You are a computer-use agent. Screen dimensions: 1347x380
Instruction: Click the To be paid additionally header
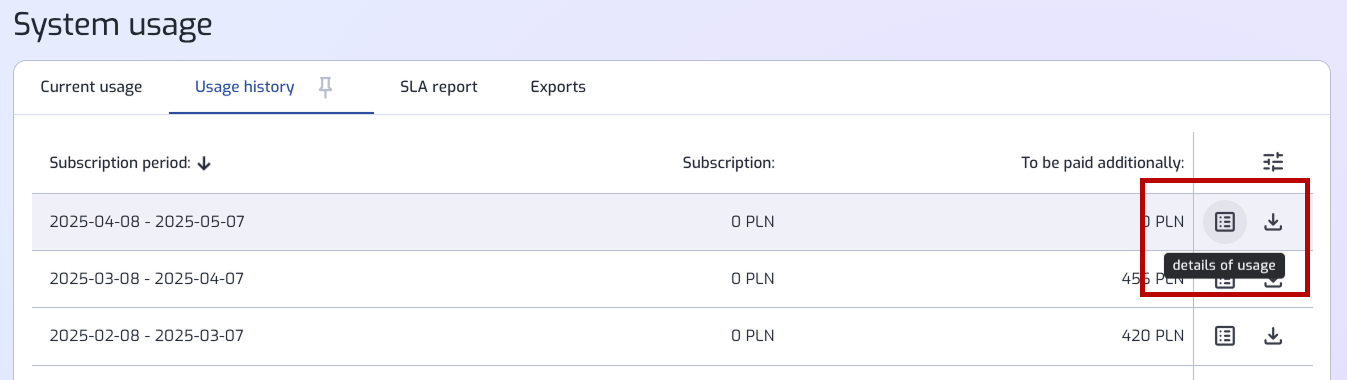[x=1102, y=163]
